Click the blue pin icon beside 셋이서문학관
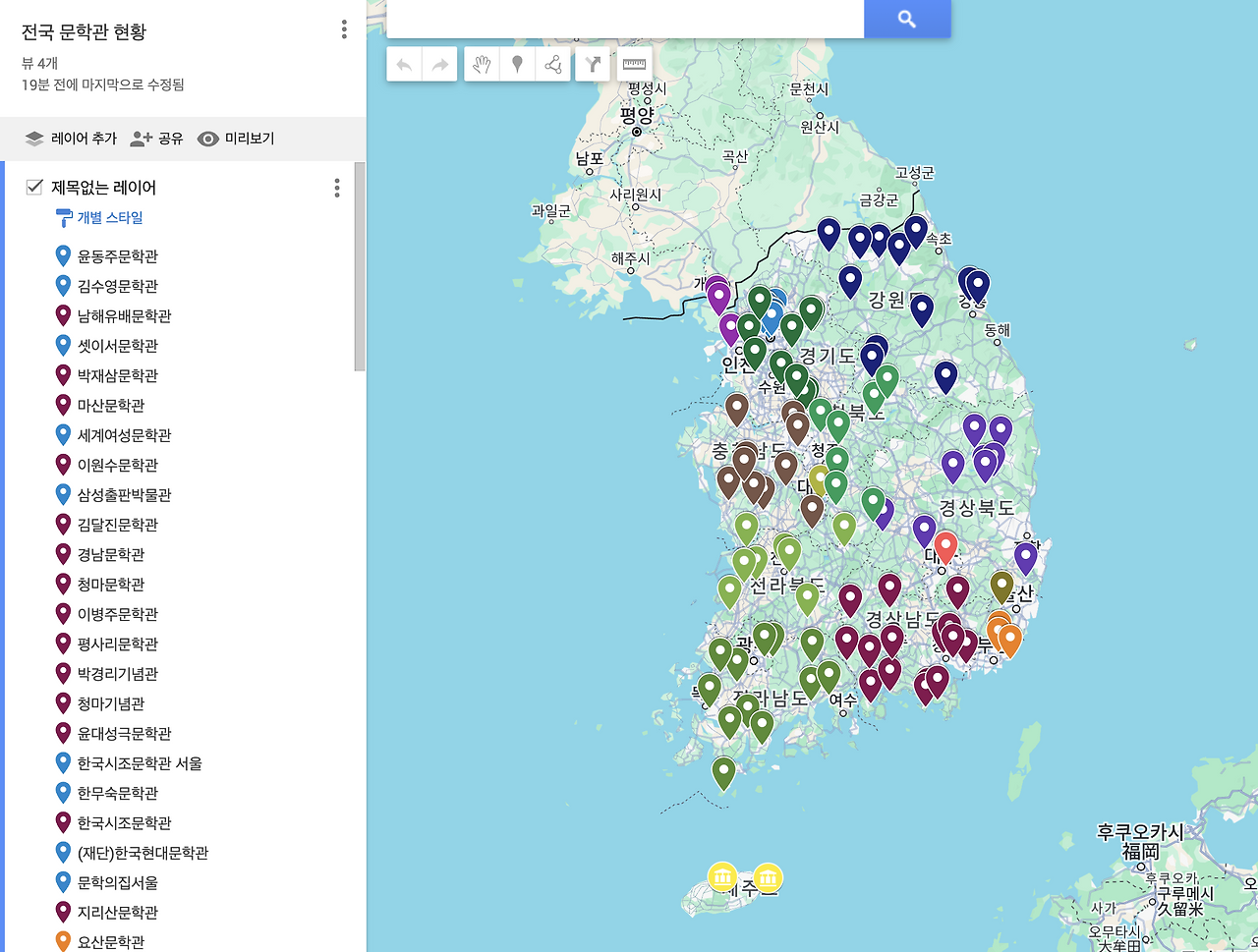The width and height of the screenshot is (1258, 952). coord(63,346)
